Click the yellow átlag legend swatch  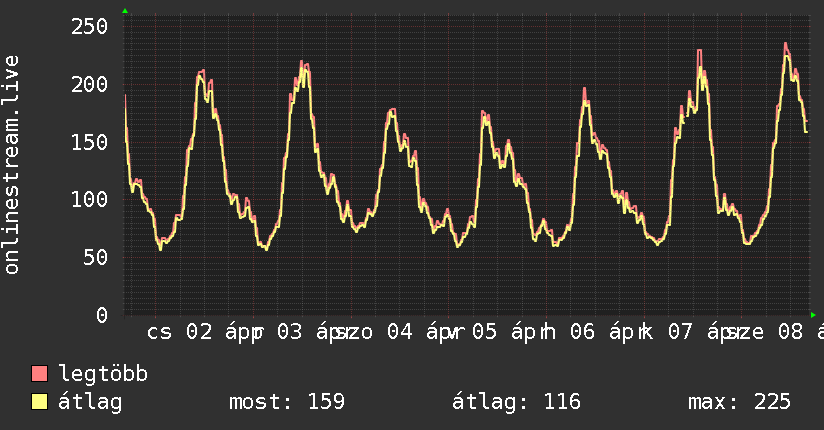[x=40, y=402]
